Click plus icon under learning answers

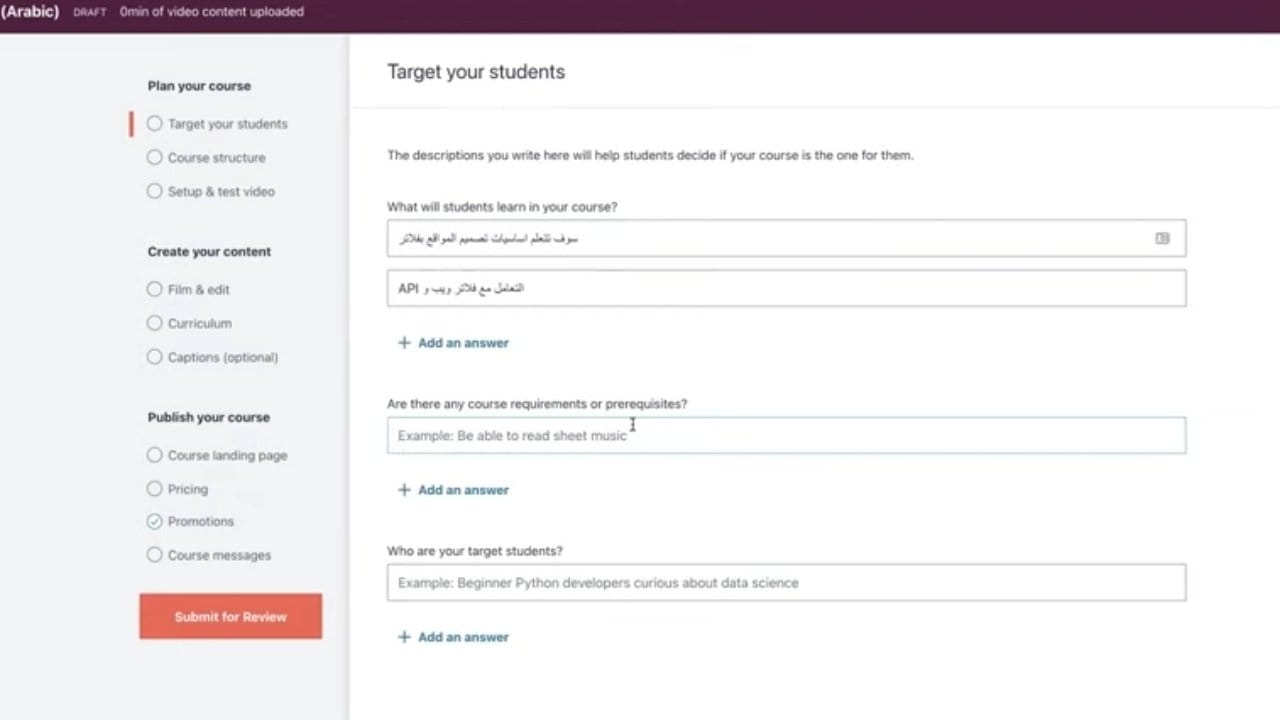pyautogui.click(x=404, y=343)
